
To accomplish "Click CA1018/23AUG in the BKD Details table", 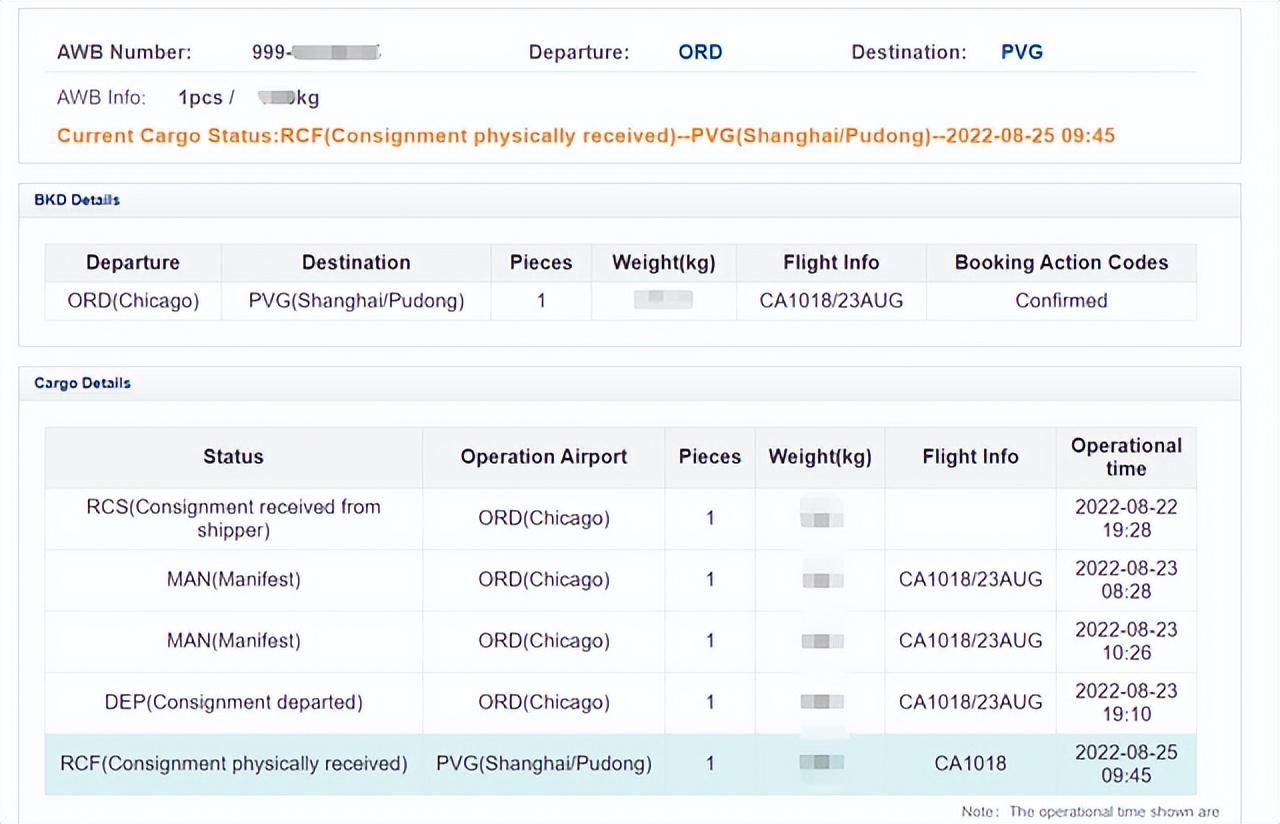I will 831,301.
